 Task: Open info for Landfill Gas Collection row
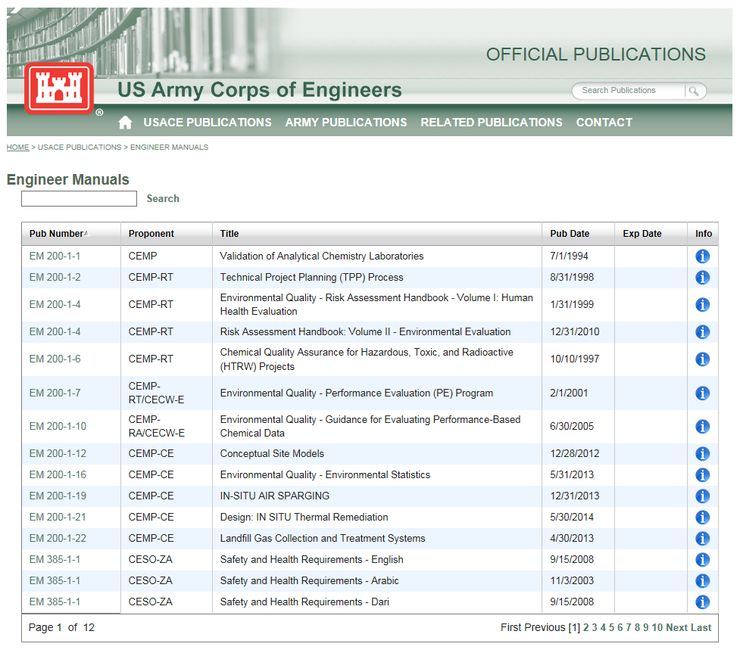pyautogui.click(x=702, y=539)
